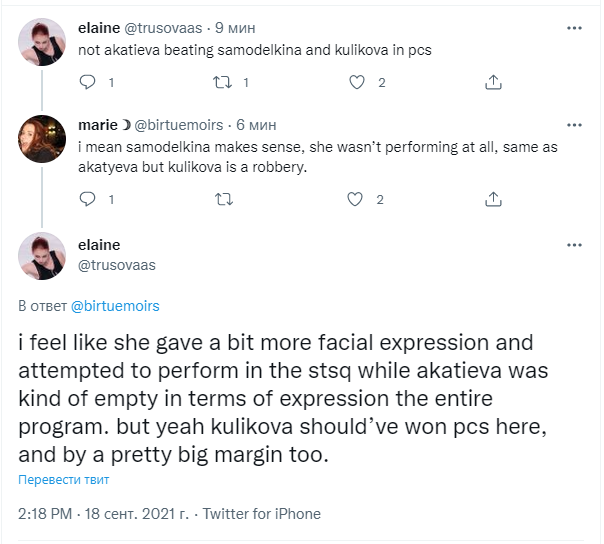Open @trusovaas handle on main tweet

116,264
